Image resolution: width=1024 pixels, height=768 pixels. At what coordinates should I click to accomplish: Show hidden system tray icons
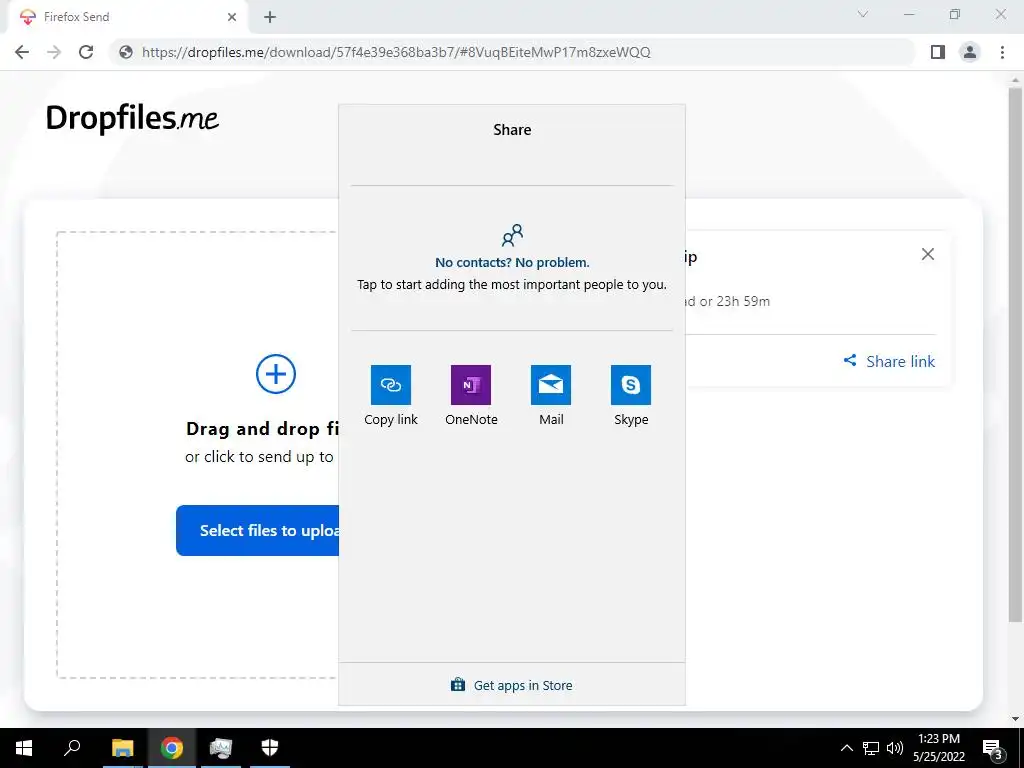click(x=846, y=748)
